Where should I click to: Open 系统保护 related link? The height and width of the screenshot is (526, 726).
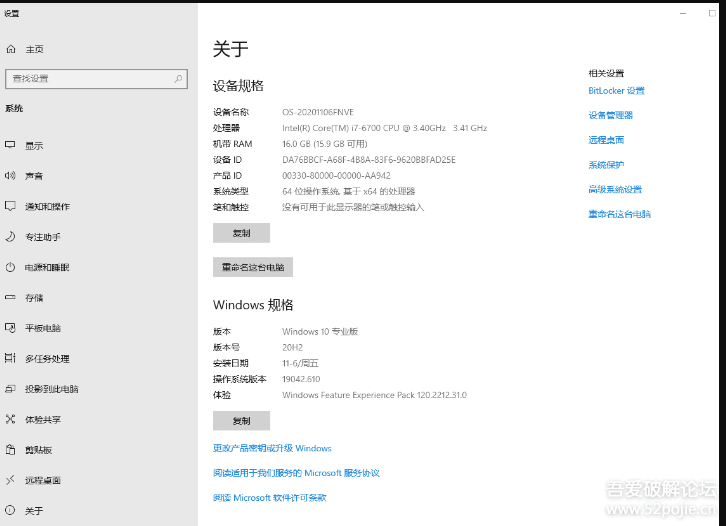[606, 165]
